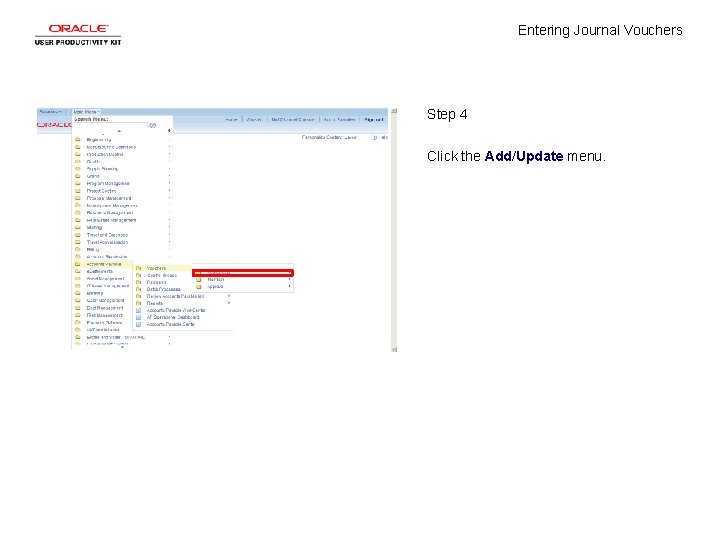Click the Reports folder icon
The image size is (720, 540).
pyautogui.click(x=139, y=304)
